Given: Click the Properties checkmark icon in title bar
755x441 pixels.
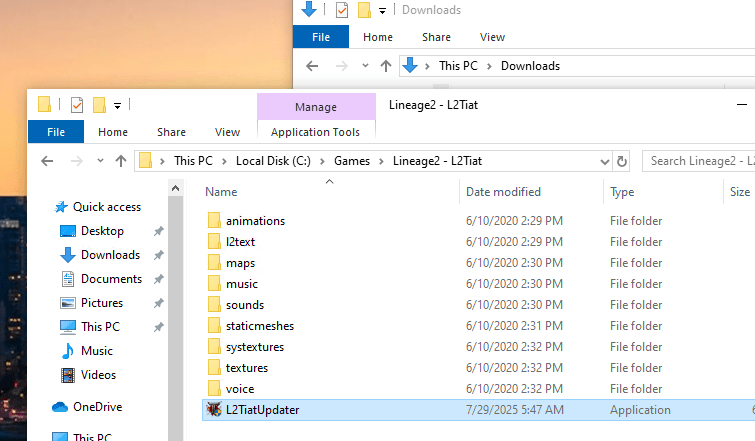Looking at the screenshot, I should click(x=77, y=105).
